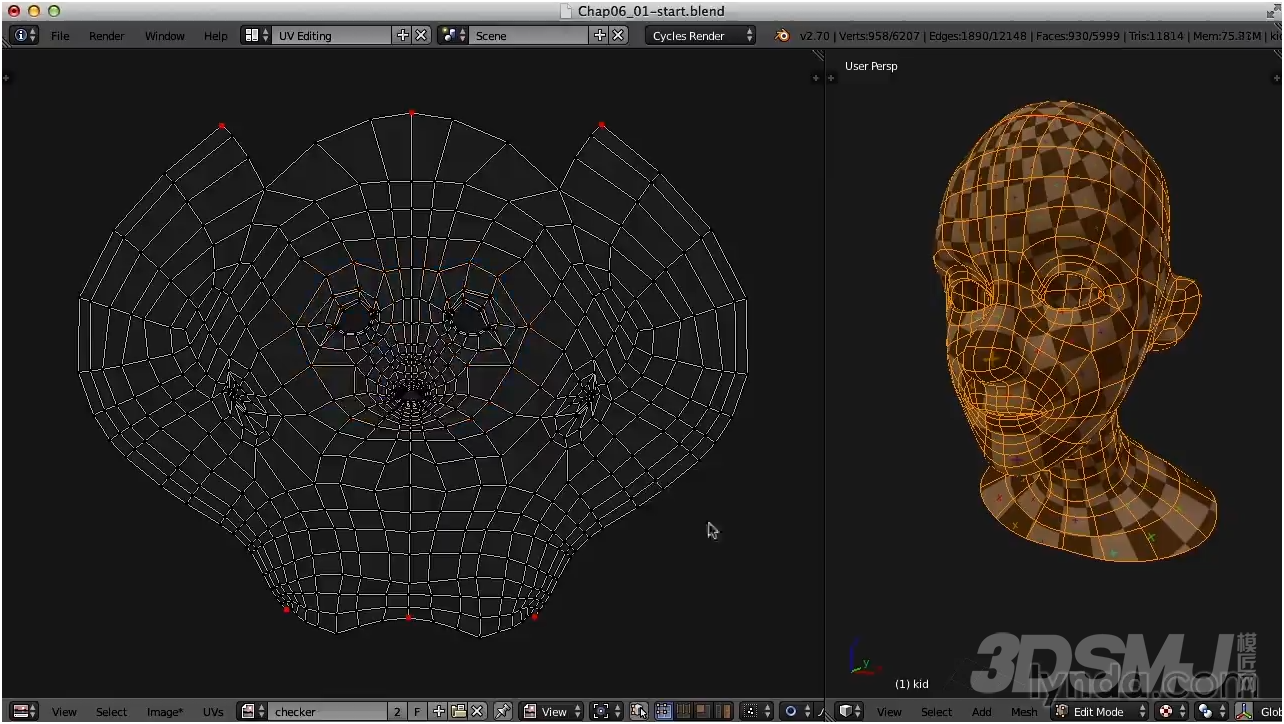
Task: Open the Cycles Render engine dropdown
Action: (700, 35)
